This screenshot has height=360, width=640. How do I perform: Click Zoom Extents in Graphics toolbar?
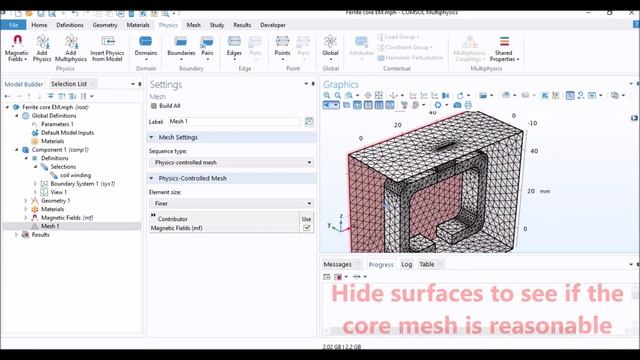pos(379,95)
